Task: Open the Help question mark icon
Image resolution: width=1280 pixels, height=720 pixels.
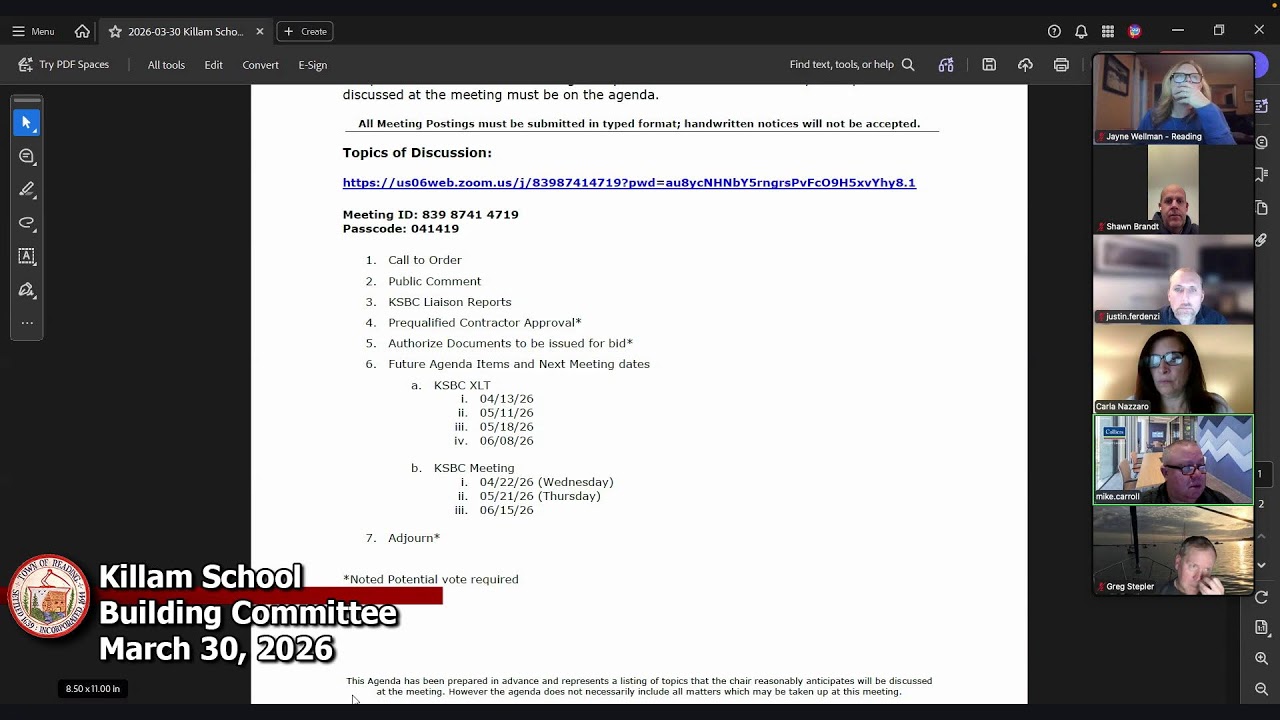Action: click(x=1054, y=31)
